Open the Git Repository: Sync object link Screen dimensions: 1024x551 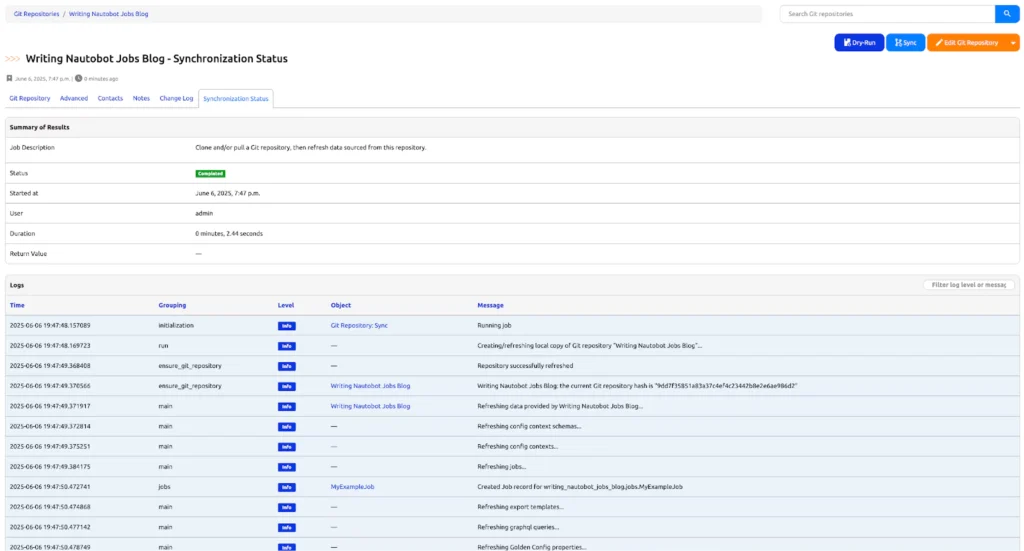coord(359,325)
